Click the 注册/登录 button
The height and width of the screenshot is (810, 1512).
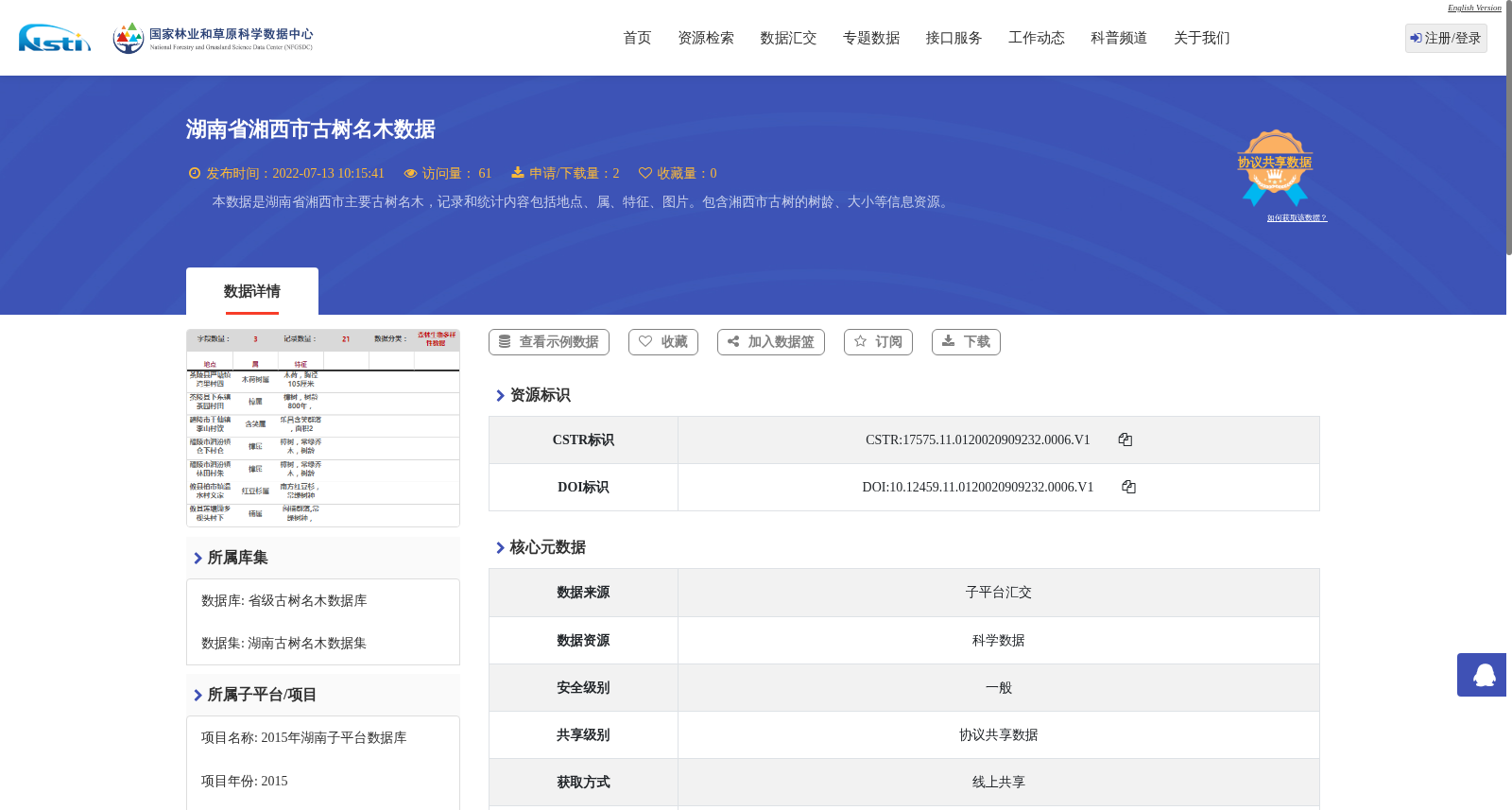click(x=1446, y=38)
